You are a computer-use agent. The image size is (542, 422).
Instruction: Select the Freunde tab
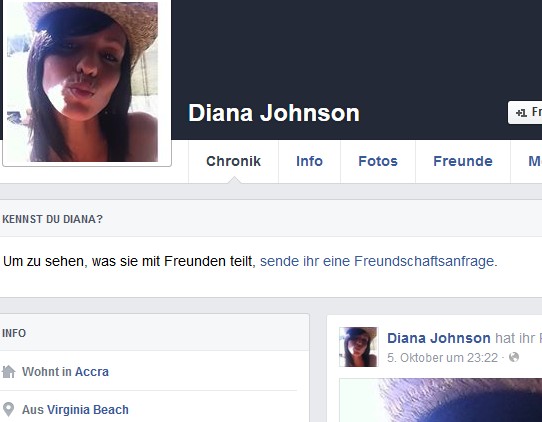463,161
